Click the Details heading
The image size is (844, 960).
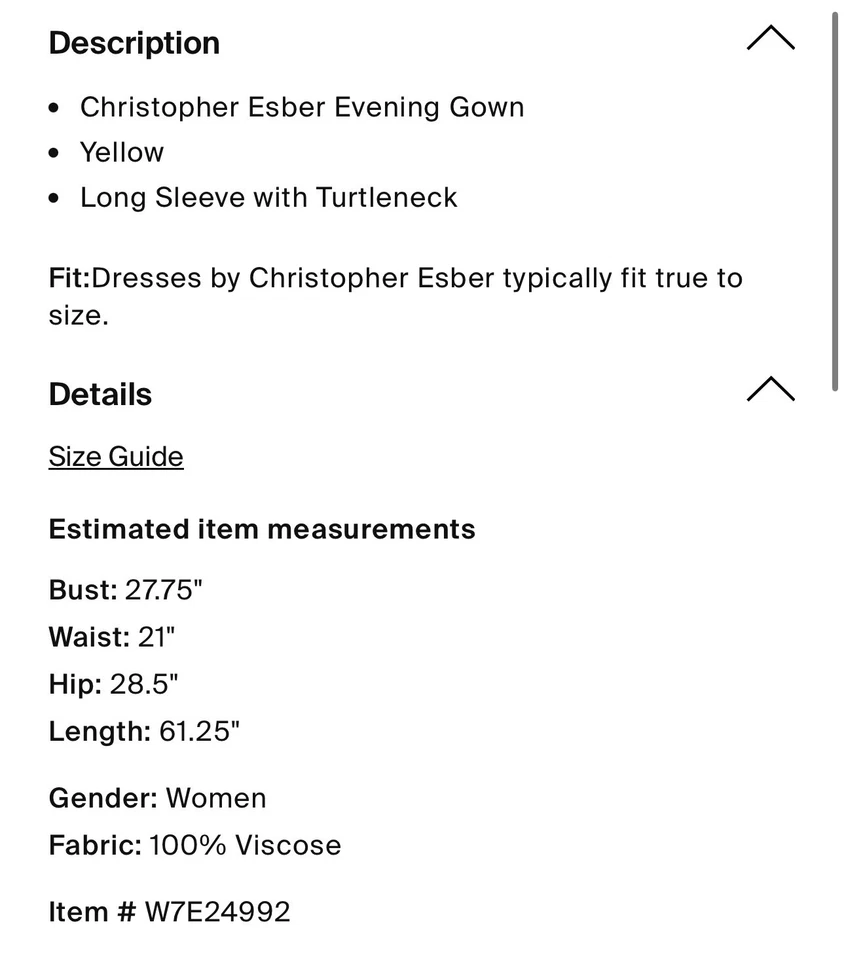click(100, 394)
